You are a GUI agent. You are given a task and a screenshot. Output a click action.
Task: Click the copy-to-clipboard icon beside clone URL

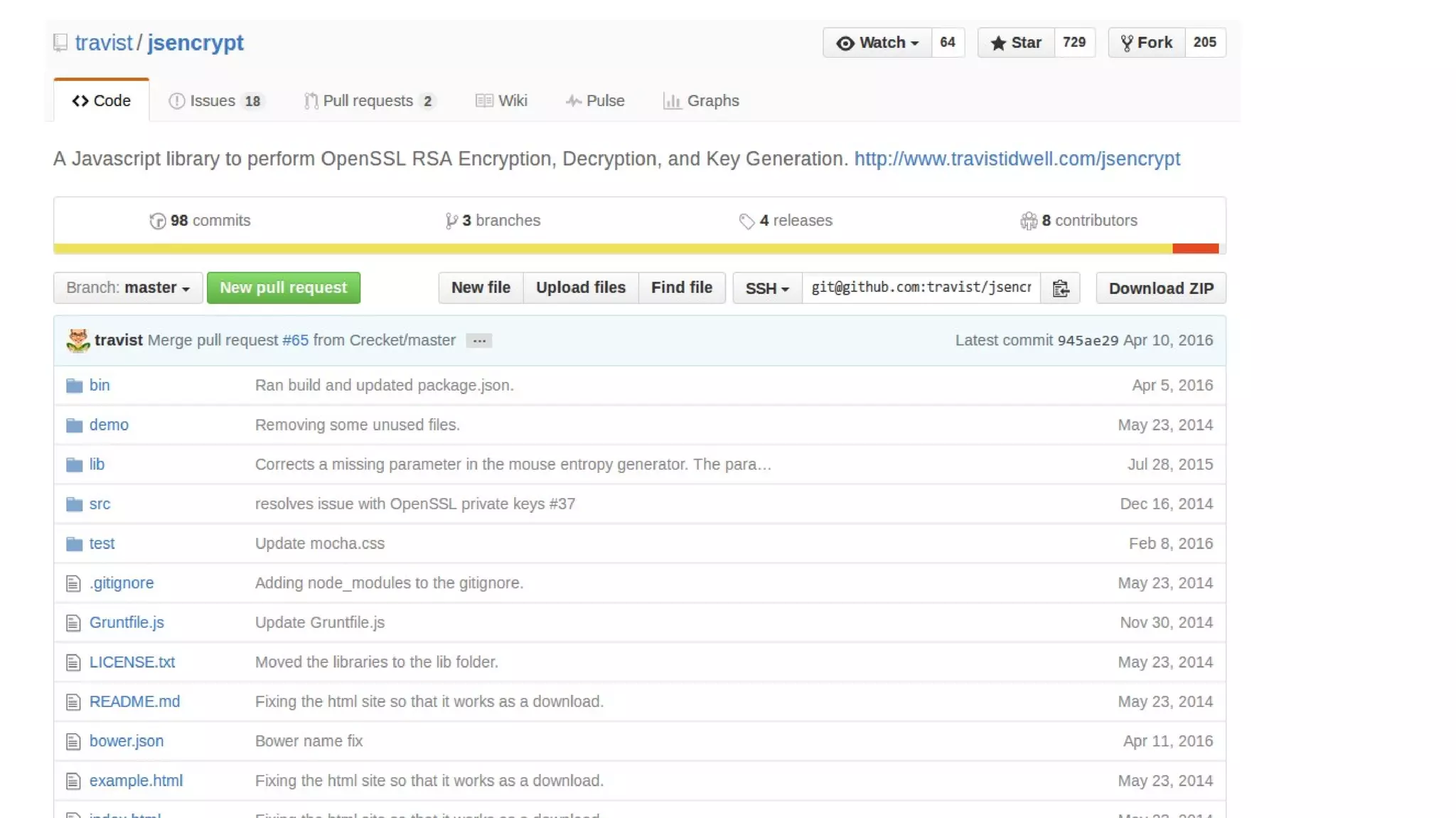pyautogui.click(x=1060, y=288)
